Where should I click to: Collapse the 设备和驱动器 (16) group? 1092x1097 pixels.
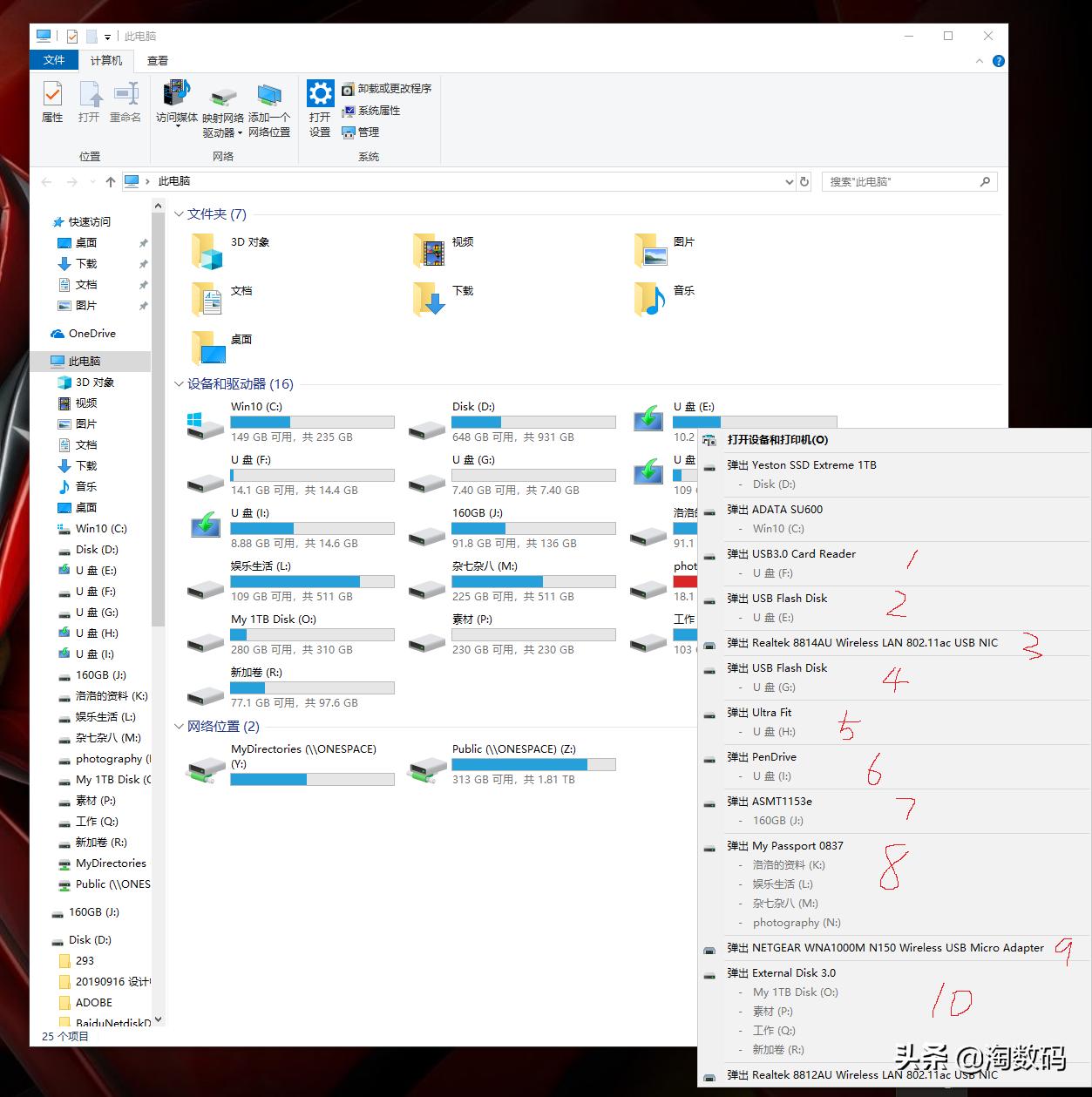(x=179, y=384)
